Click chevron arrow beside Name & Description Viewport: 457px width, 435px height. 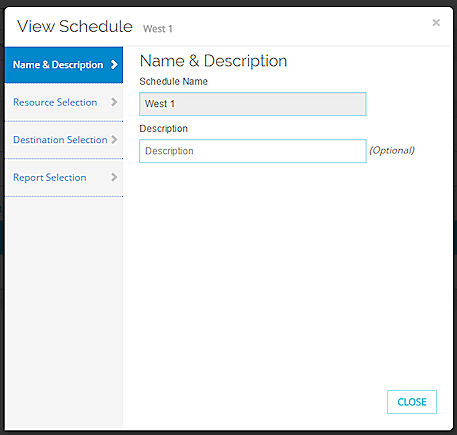114,64
